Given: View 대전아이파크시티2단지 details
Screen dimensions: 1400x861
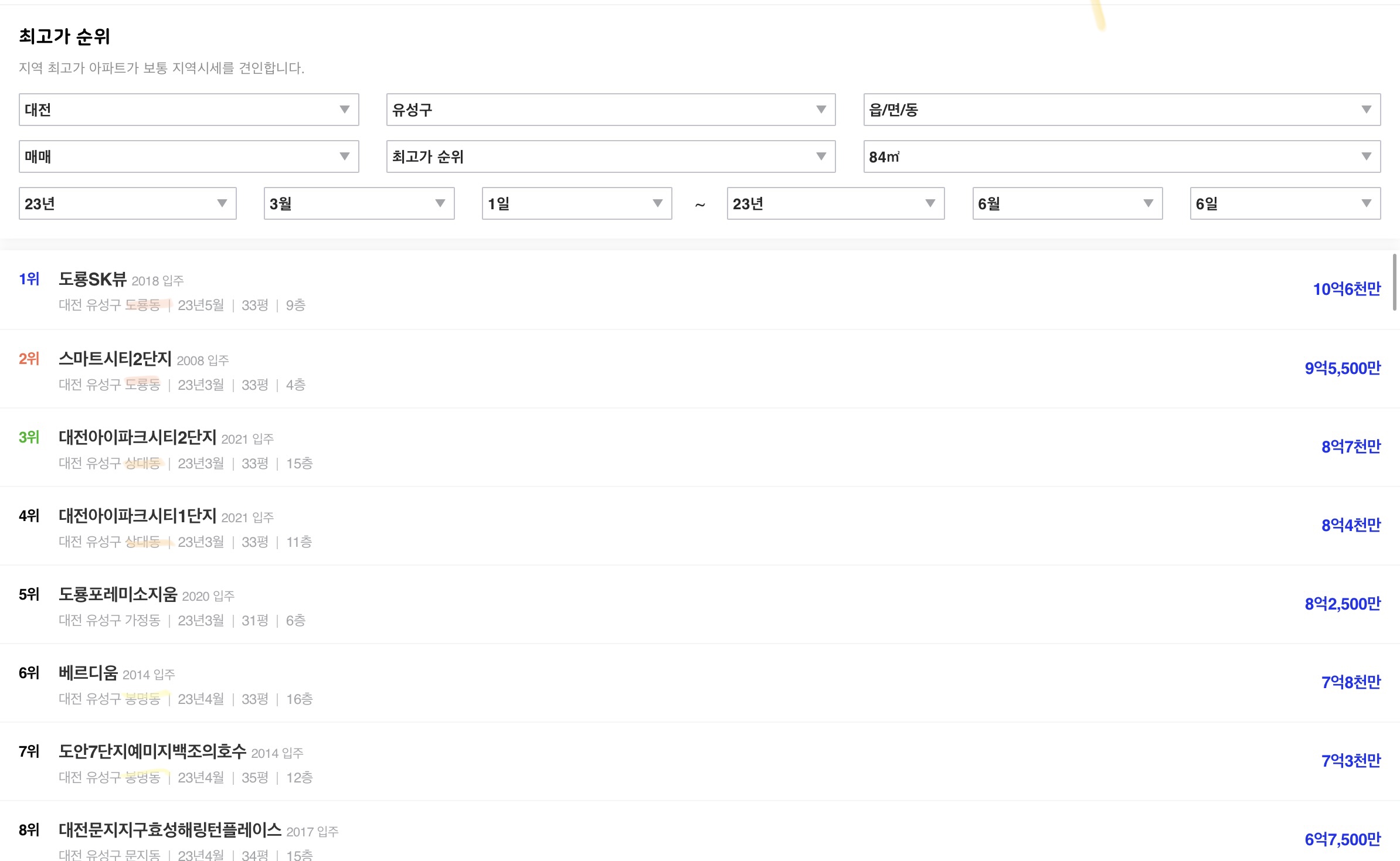Looking at the screenshot, I should 137,437.
